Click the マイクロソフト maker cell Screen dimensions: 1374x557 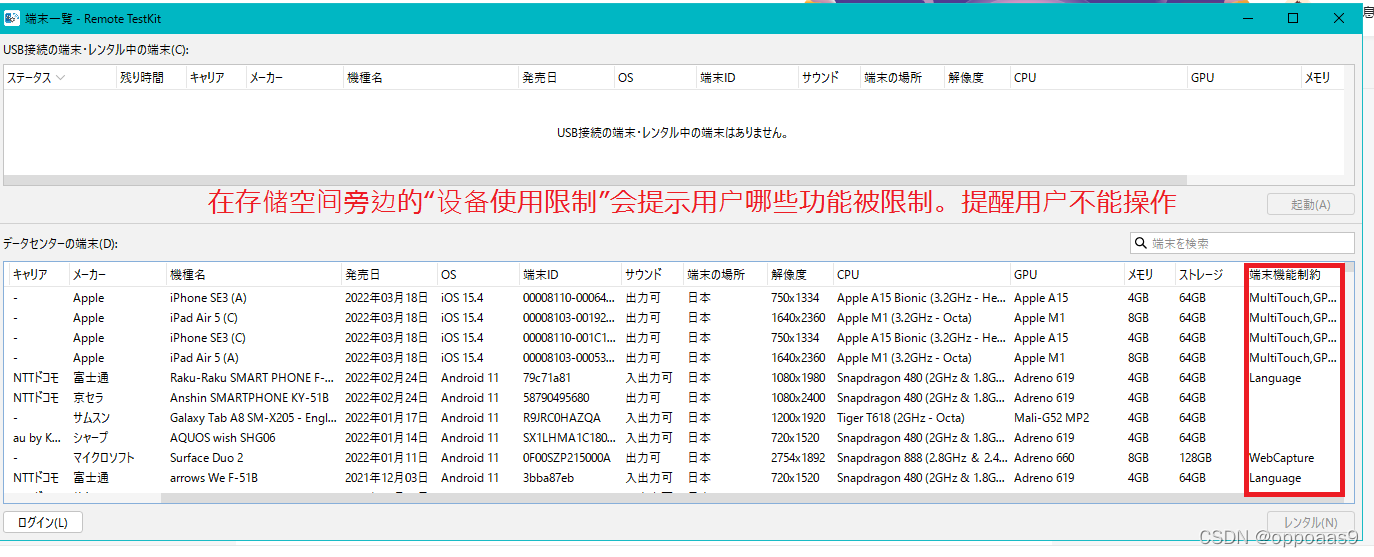[x=103, y=458]
